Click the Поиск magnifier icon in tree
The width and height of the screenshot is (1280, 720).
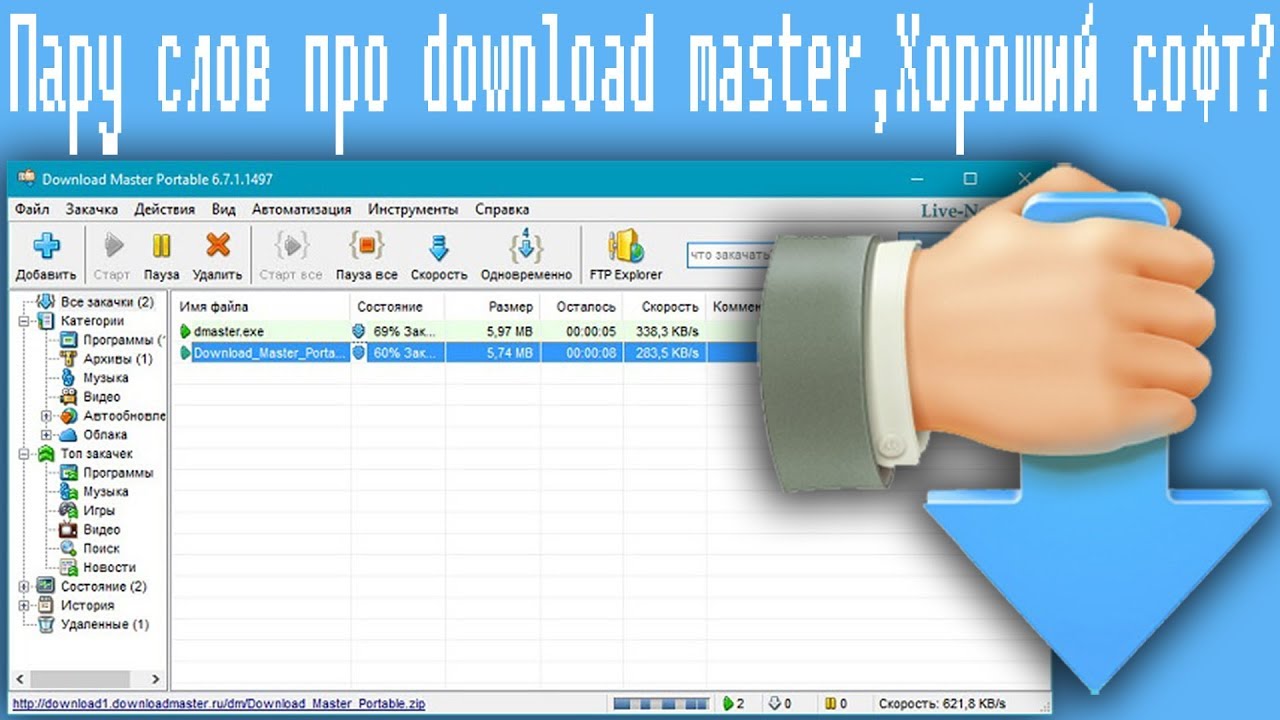[68, 549]
